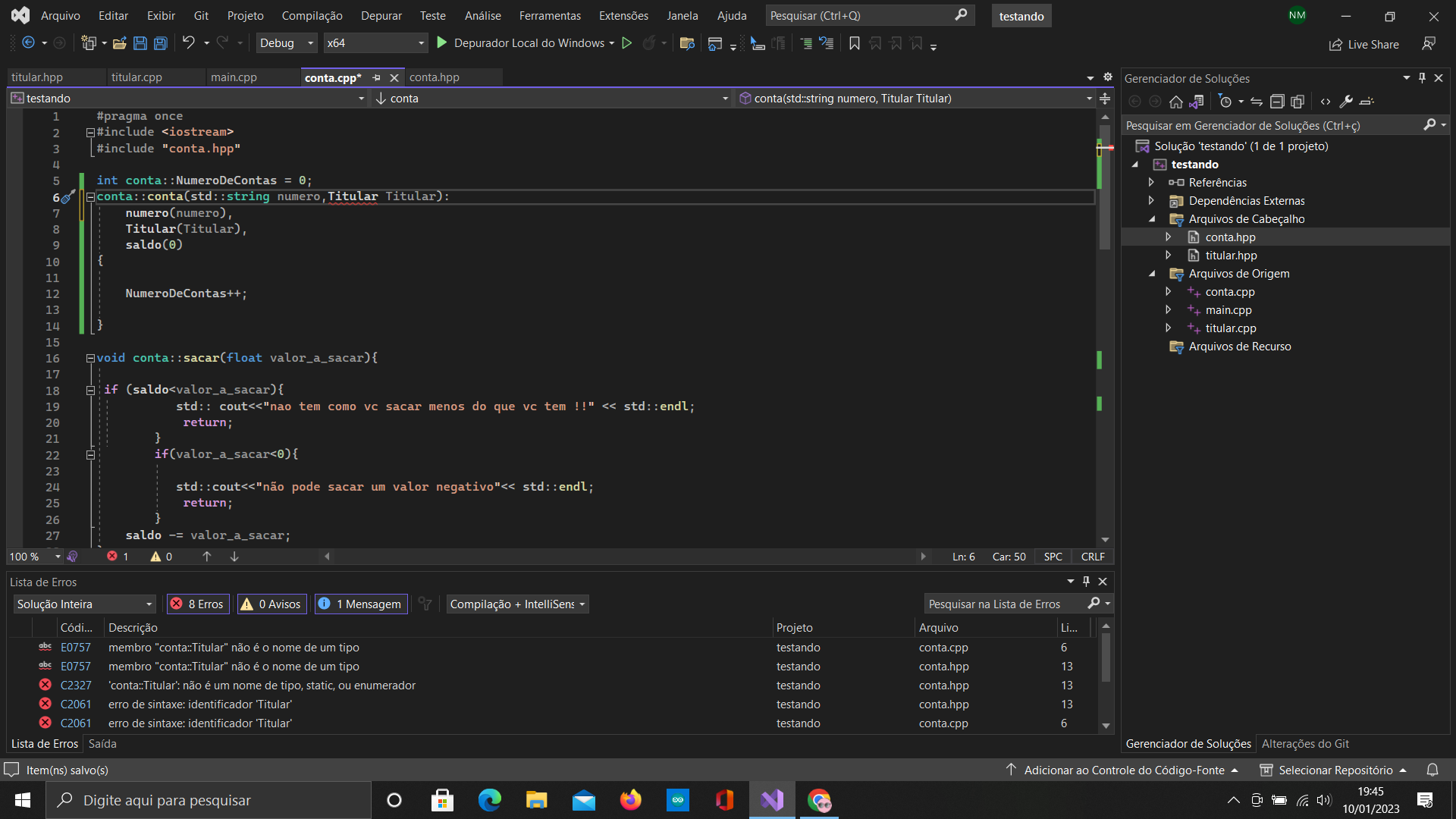Open settings gear above editor tabs

1107,77
